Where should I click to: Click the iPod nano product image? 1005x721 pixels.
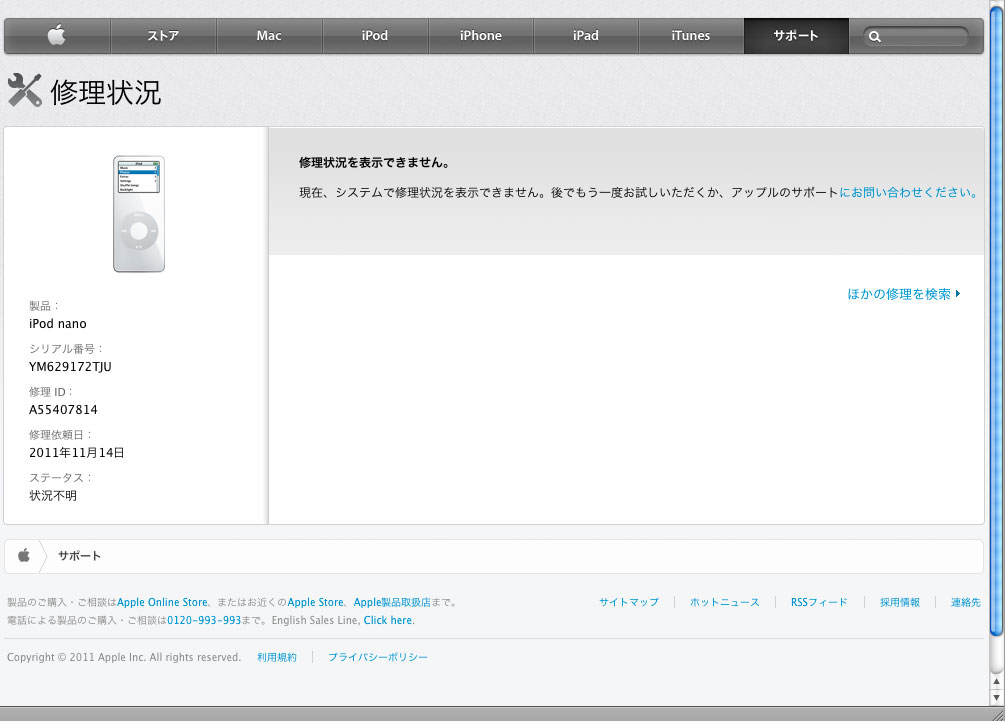point(138,214)
